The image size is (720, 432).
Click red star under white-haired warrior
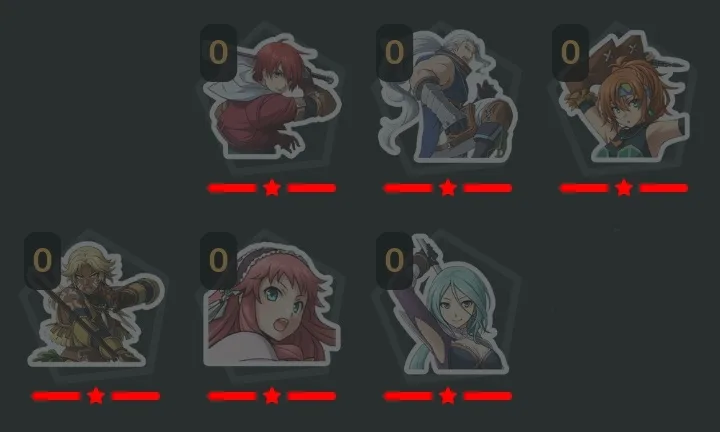coord(448,188)
